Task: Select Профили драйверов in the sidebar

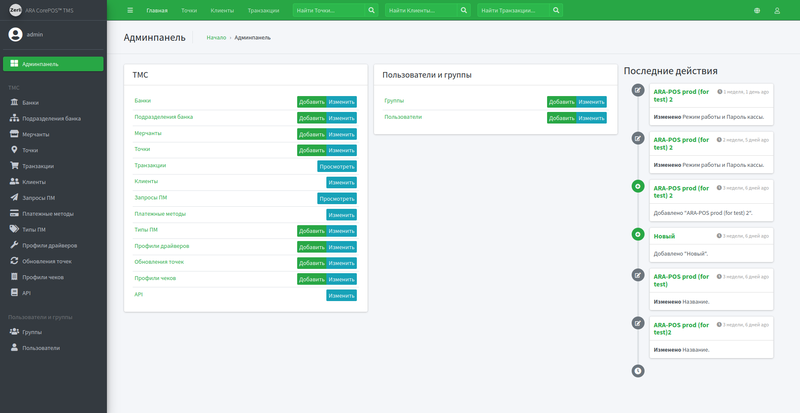Action: tap(49, 245)
